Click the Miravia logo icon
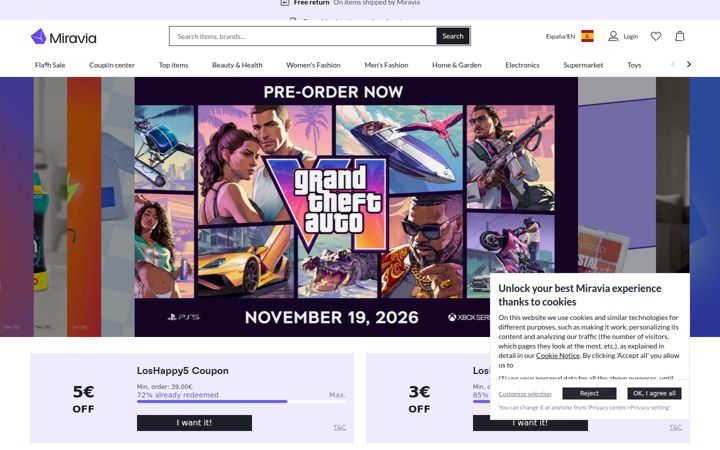Viewport: 720px width, 450px height. click(39, 36)
